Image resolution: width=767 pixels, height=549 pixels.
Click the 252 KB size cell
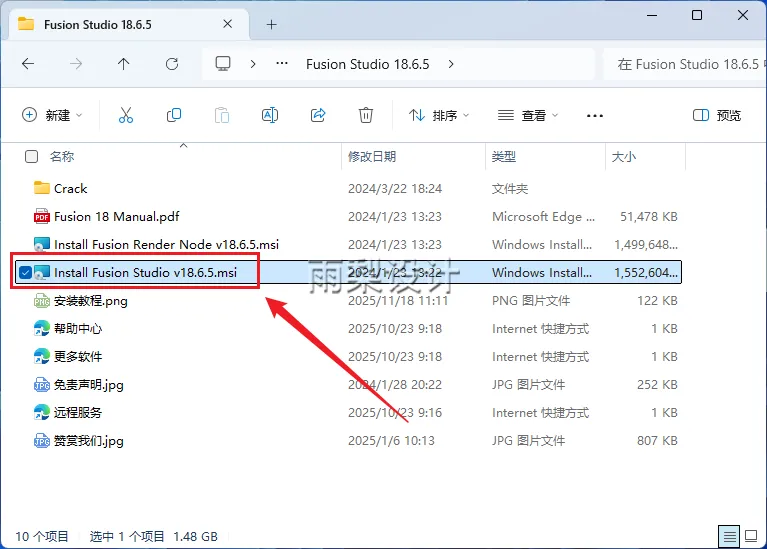657,385
